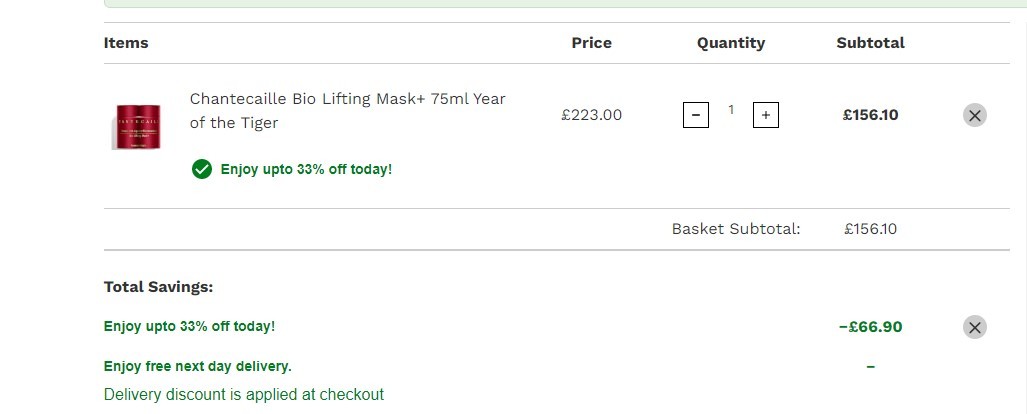The height and width of the screenshot is (414, 1027).
Task: Click the bold £156.10 item subtotal
Action: [x=870, y=115]
